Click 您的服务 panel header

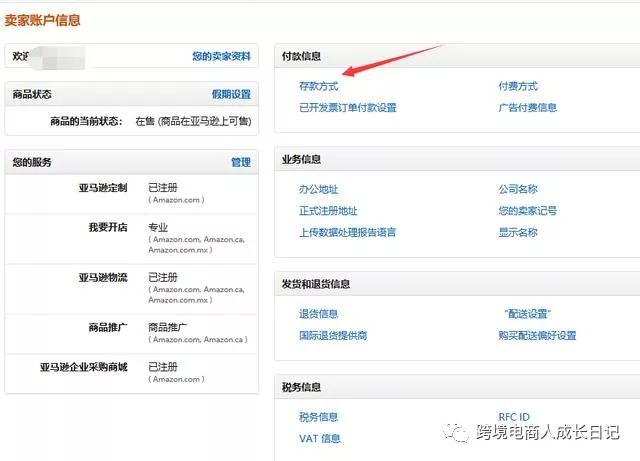pyautogui.click(x=32, y=162)
